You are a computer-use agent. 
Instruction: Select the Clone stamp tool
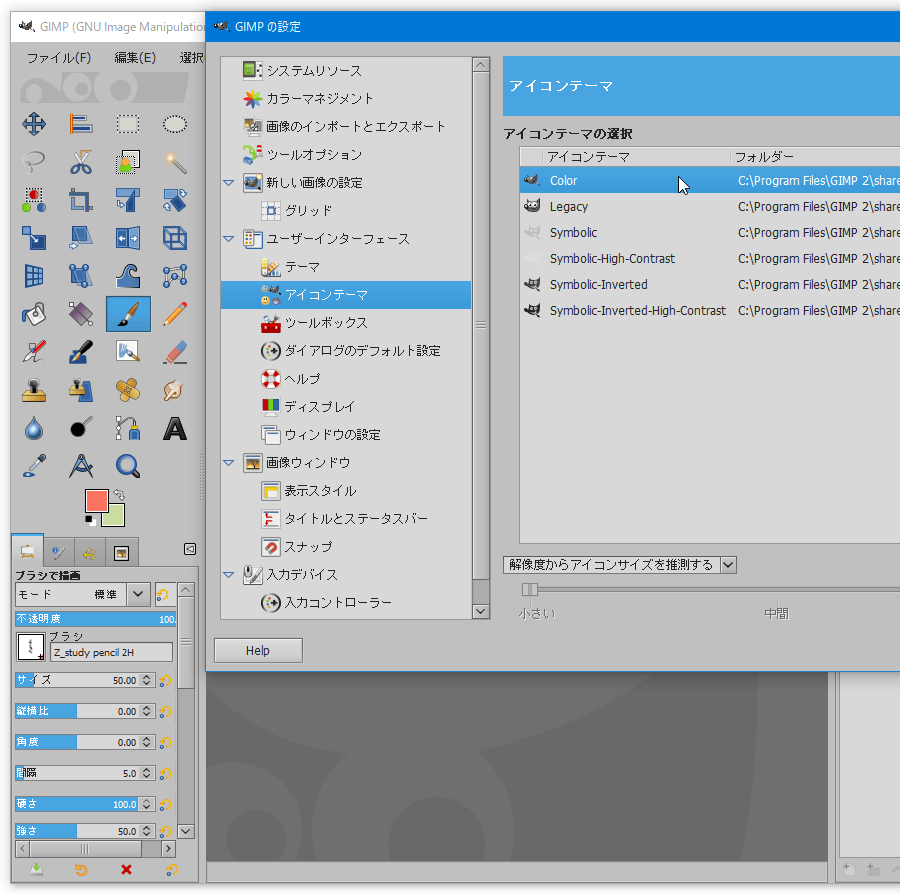pyautogui.click(x=34, y=390)
